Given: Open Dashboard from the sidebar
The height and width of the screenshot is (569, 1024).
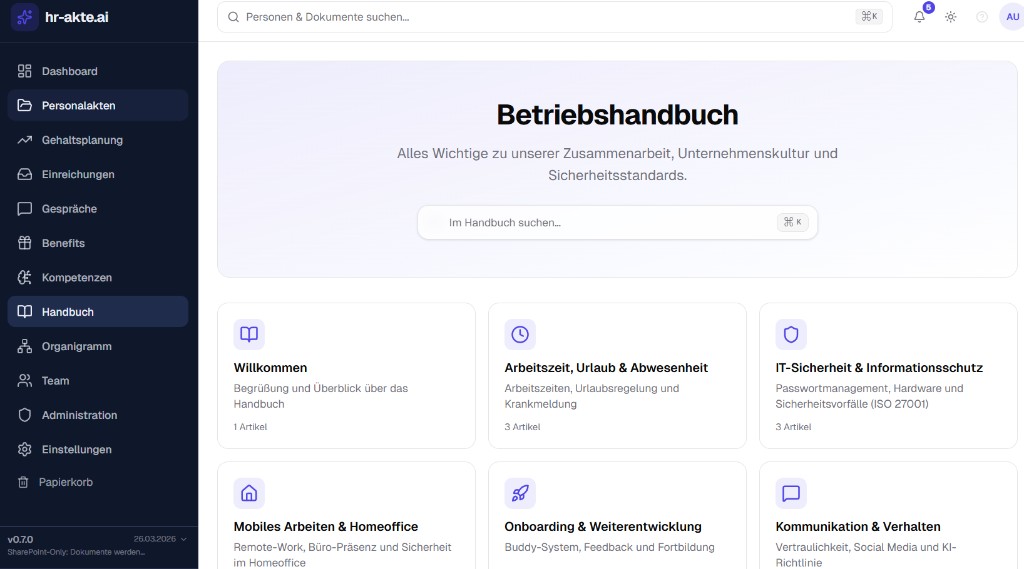Looking at the screenshot, I should 69,71.
